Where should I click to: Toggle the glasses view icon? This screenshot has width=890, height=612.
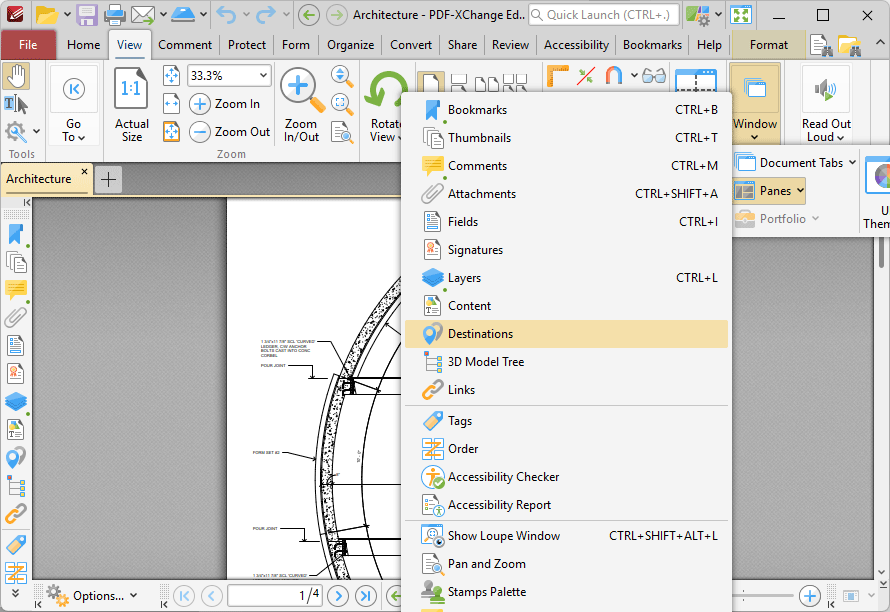coord(654,76)
